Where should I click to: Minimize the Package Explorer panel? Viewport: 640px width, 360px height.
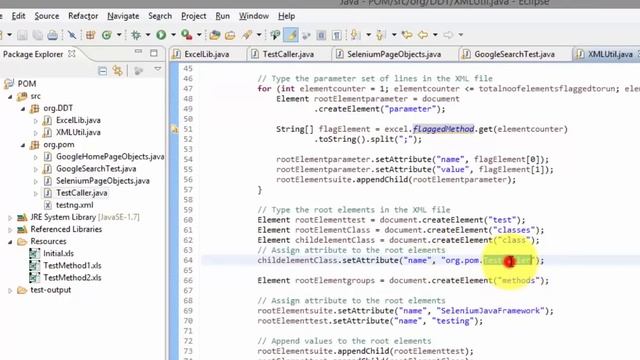(x=138, y=52)
